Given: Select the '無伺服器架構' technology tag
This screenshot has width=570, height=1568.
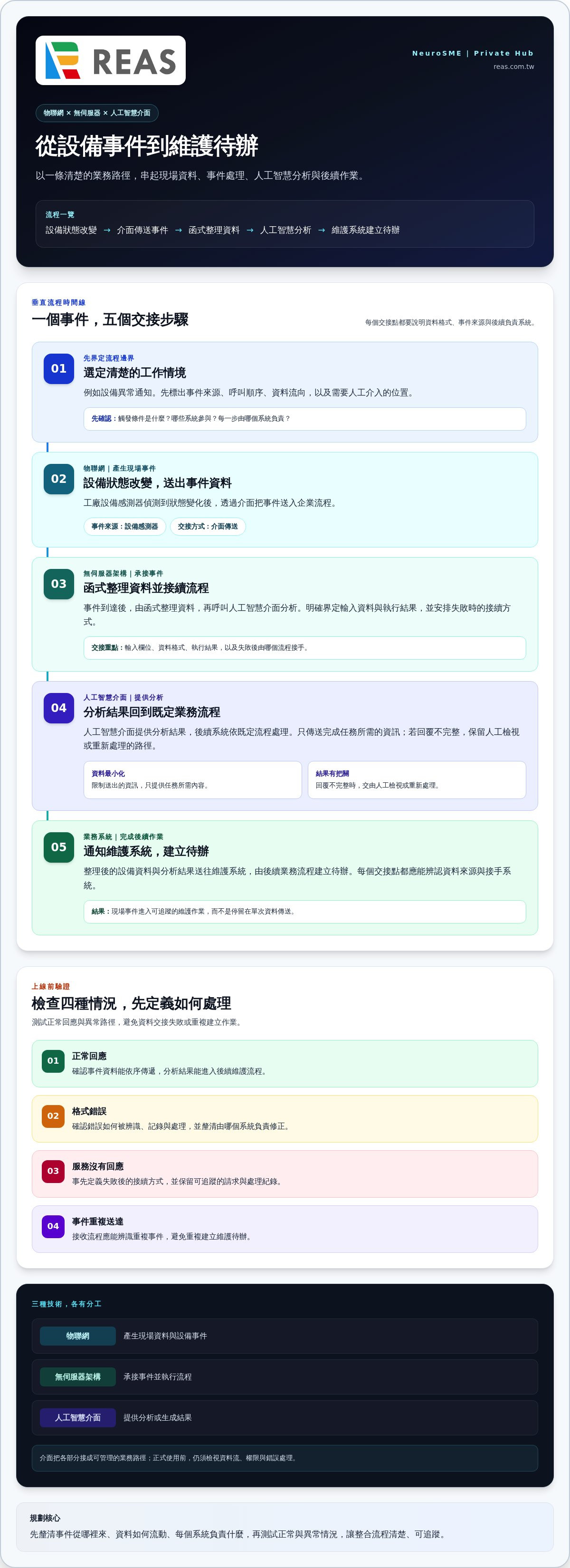Looking at the screenshot, I should [x=78, y=1377].
